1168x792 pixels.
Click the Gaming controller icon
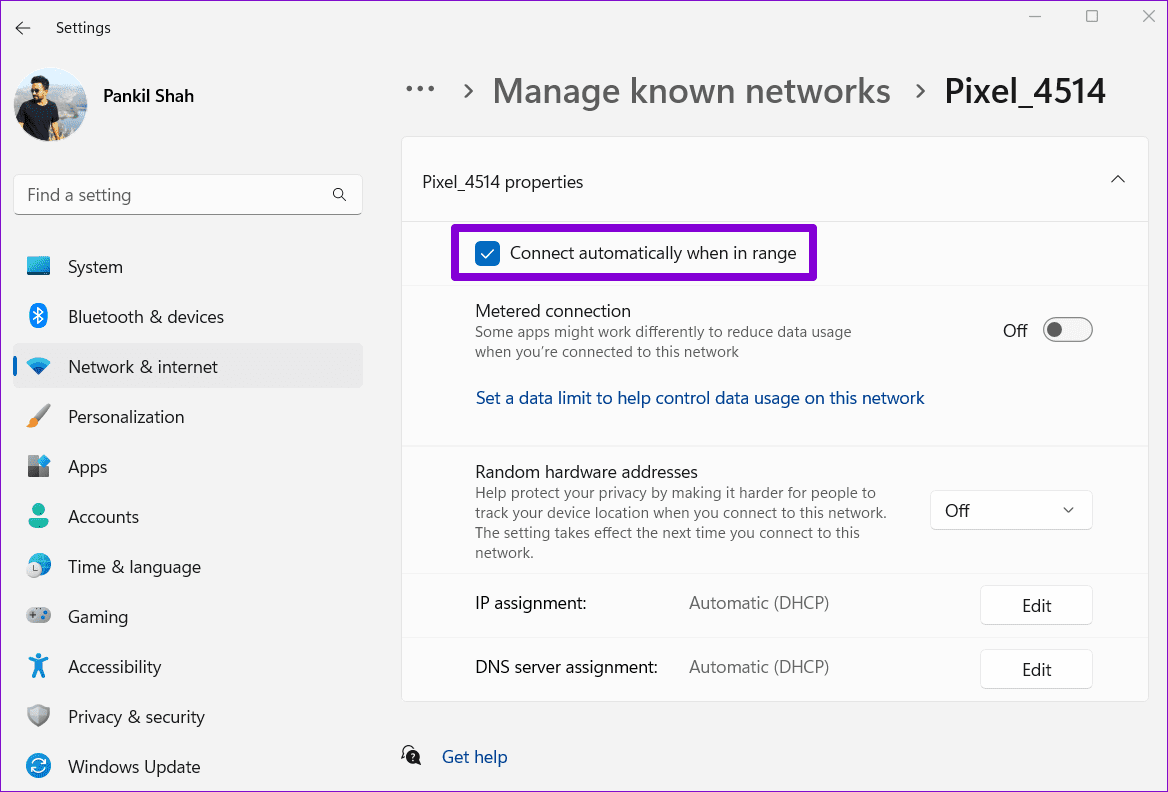tap(39, 615)
